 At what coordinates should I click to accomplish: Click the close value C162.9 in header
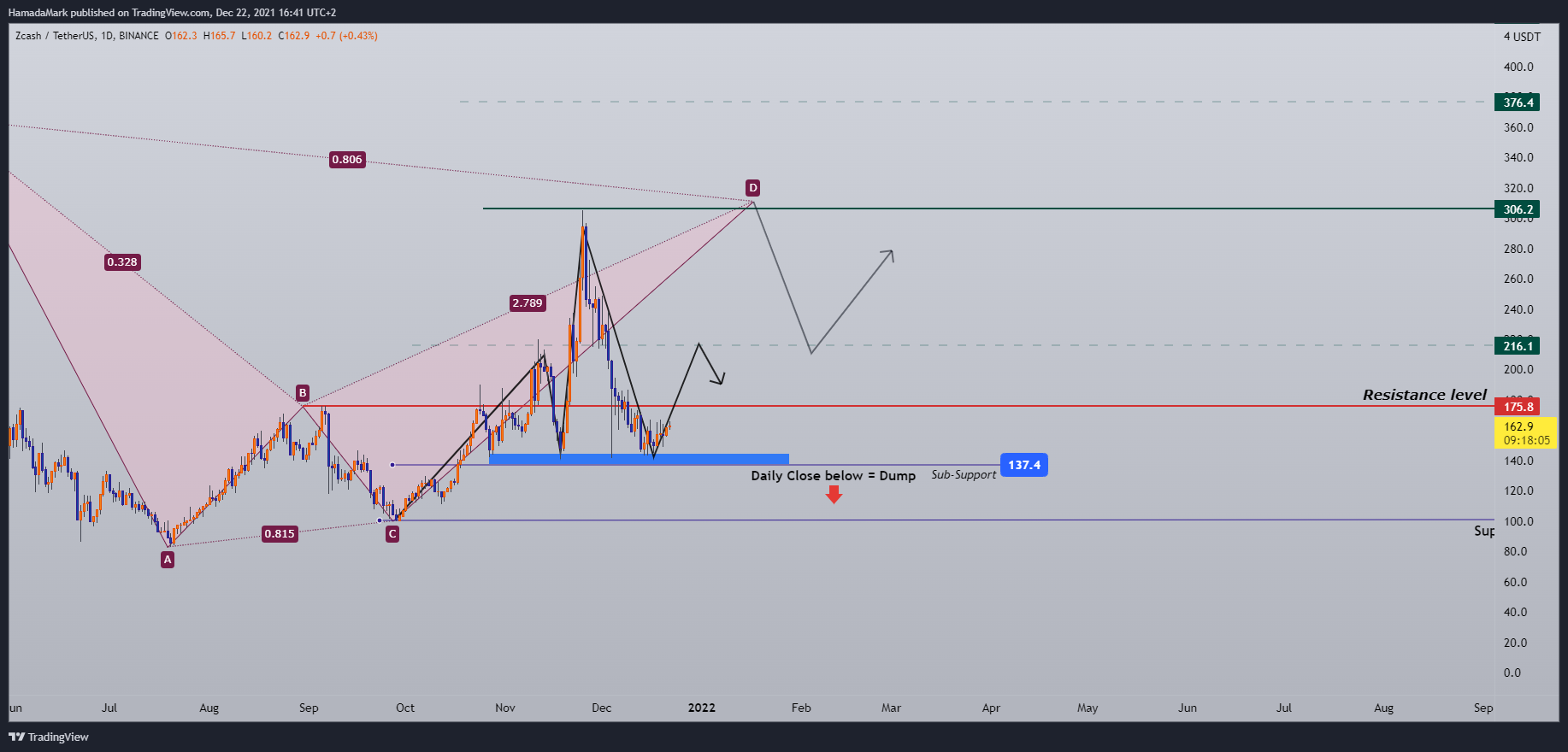(x=294, y=36)
